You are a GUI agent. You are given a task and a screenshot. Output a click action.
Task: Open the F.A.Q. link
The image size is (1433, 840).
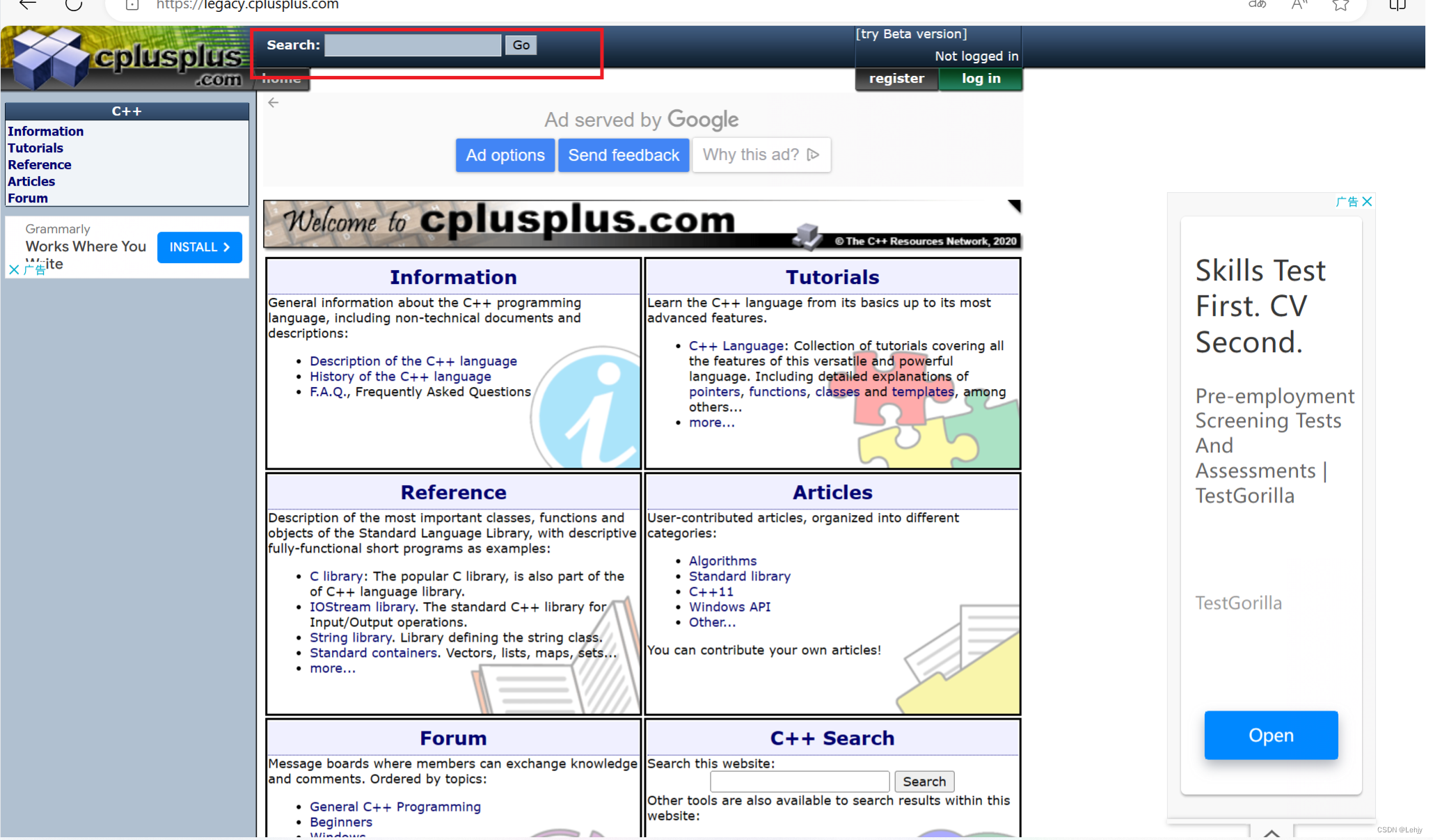tap(328, 392)
